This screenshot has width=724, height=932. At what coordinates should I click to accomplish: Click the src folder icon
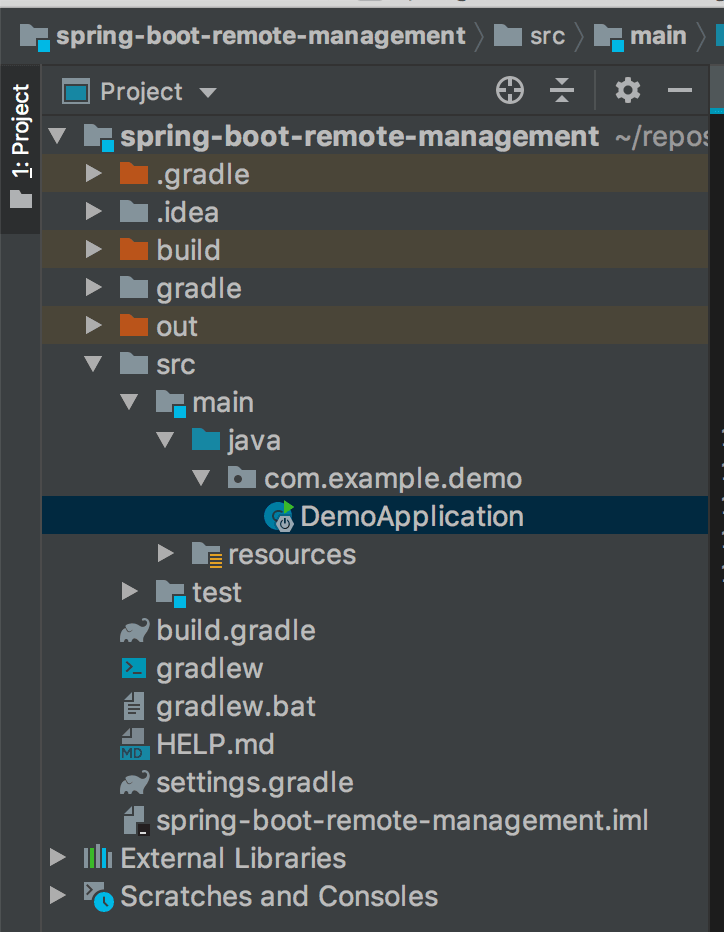click(x=134, y=364)
